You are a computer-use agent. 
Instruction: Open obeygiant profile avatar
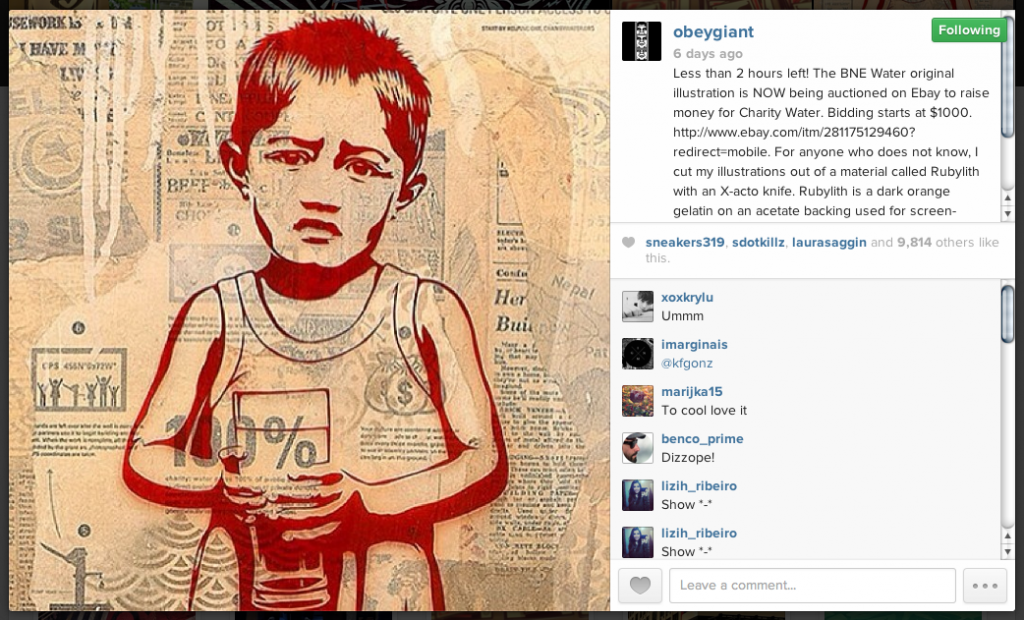click(641, 41)
